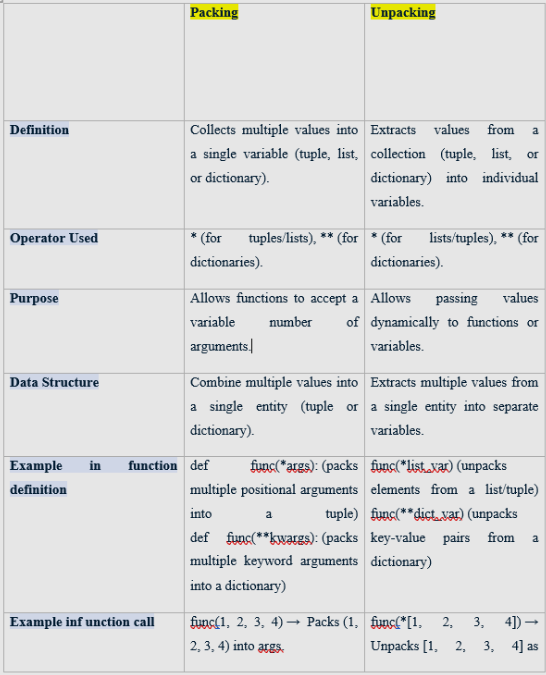The width and height of the screenshot is (546, 675).
Task: Click the underlined func(**dict_var) text
Action: pos(417,514)
